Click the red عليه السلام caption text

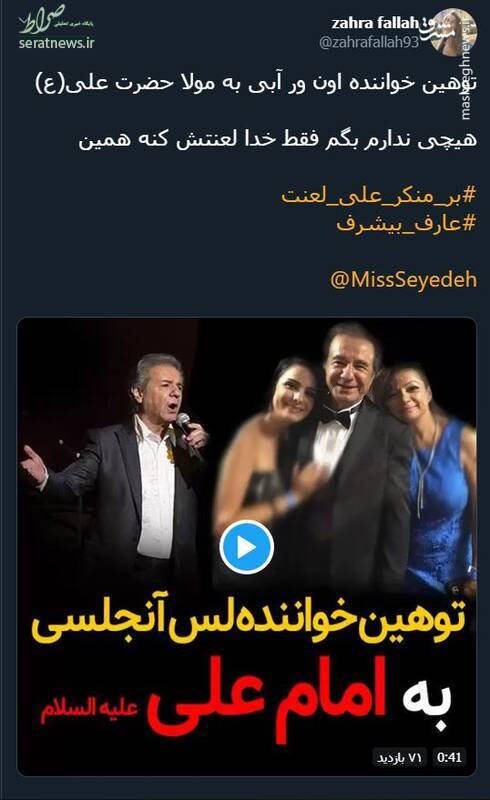click(90, 710)
